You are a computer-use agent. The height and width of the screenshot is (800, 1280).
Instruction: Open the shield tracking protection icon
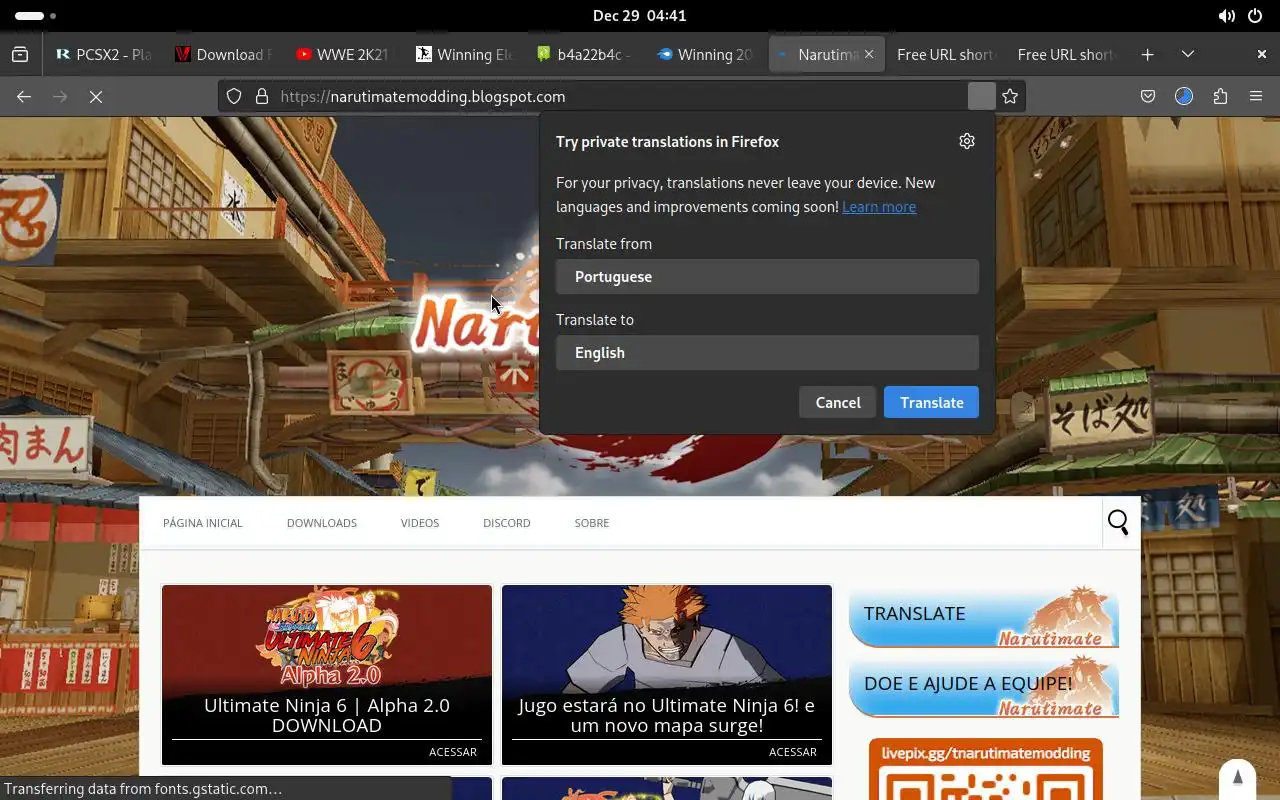tap(234, 97)
